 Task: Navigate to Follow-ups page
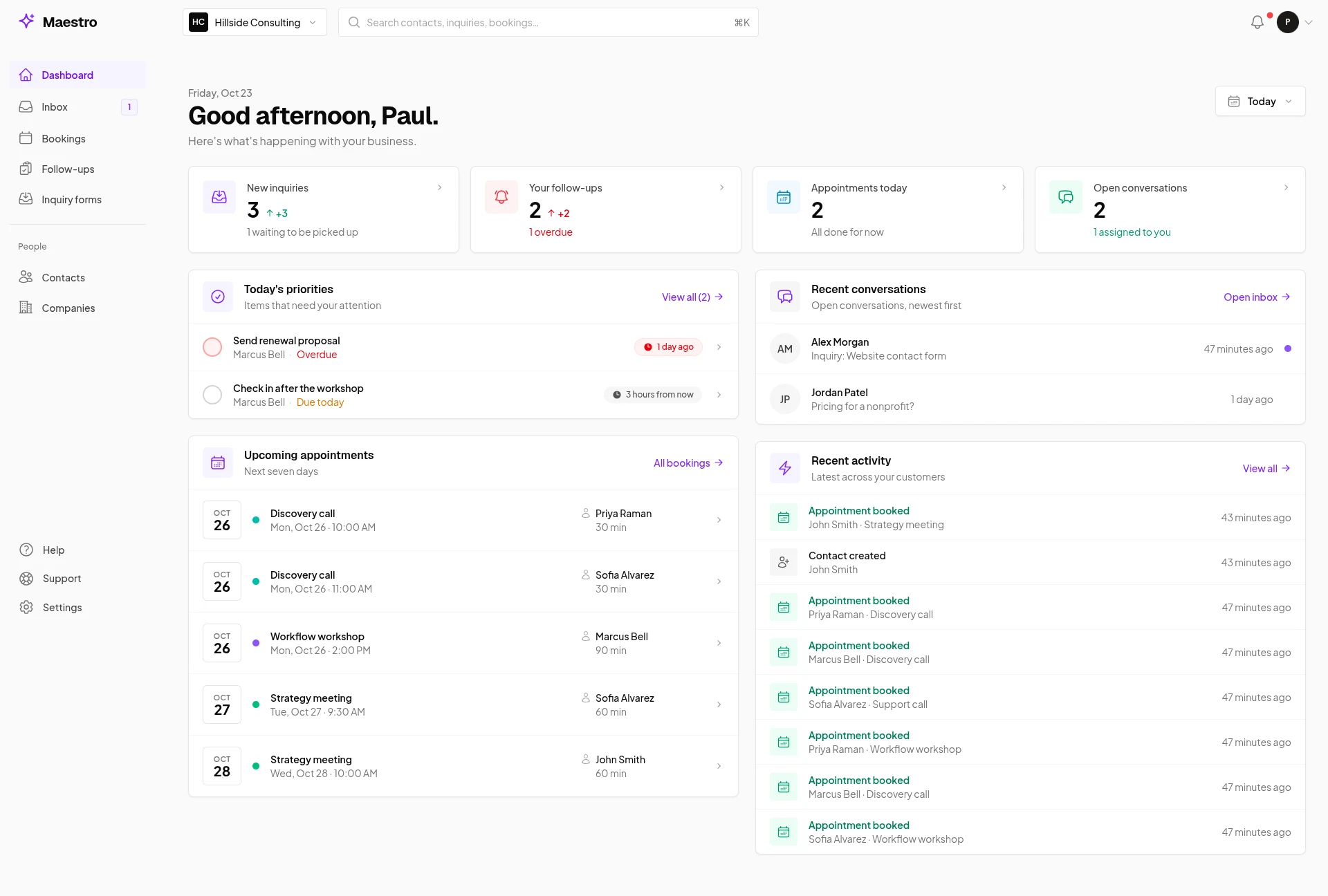pyautogui.click(x=77, y=169)
